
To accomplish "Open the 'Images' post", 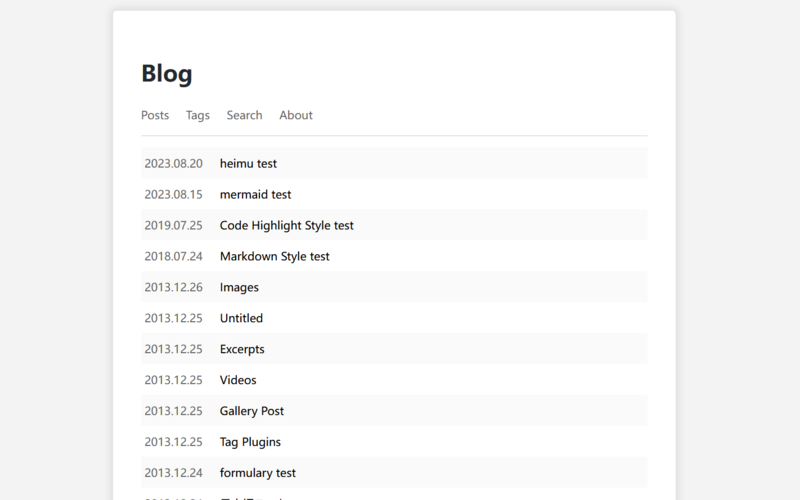I will coord(239,287).
